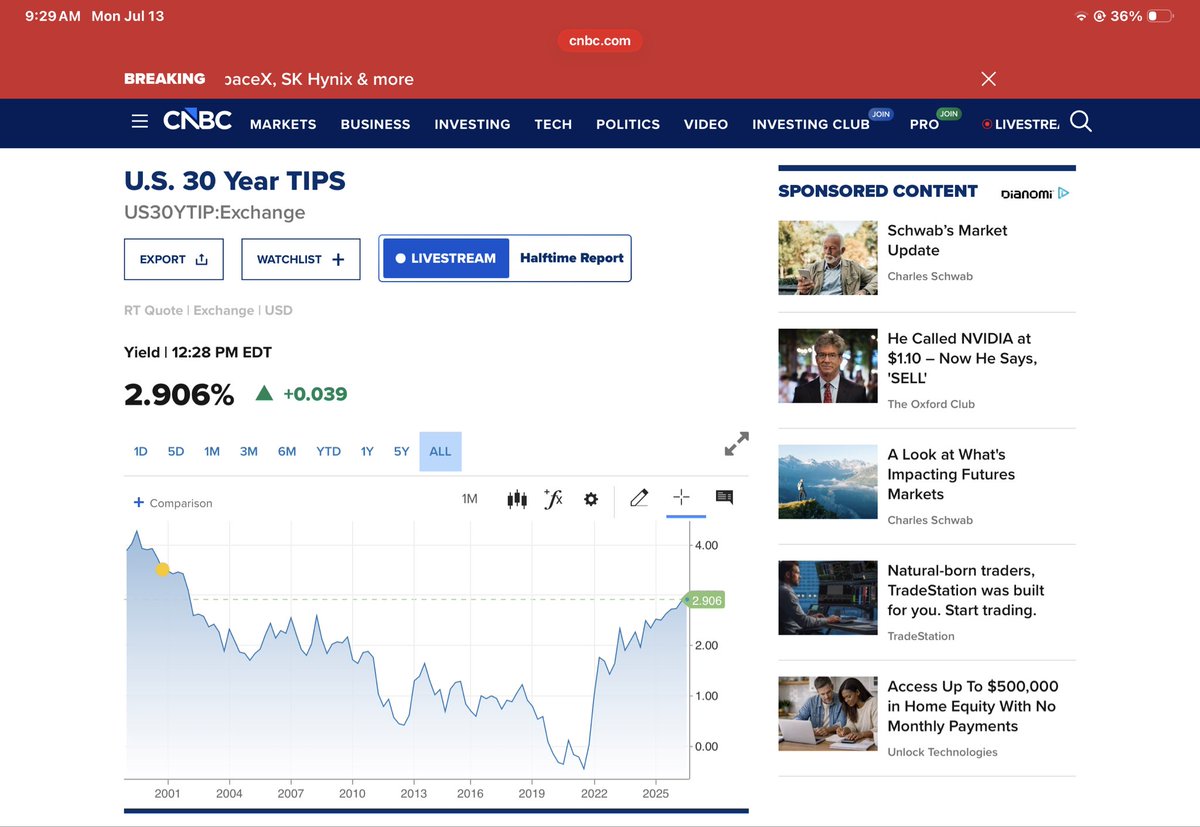Open the VIDEO nav menu
The width and height of the screenshot is (1200, 827).
click(x=706, y=124)
